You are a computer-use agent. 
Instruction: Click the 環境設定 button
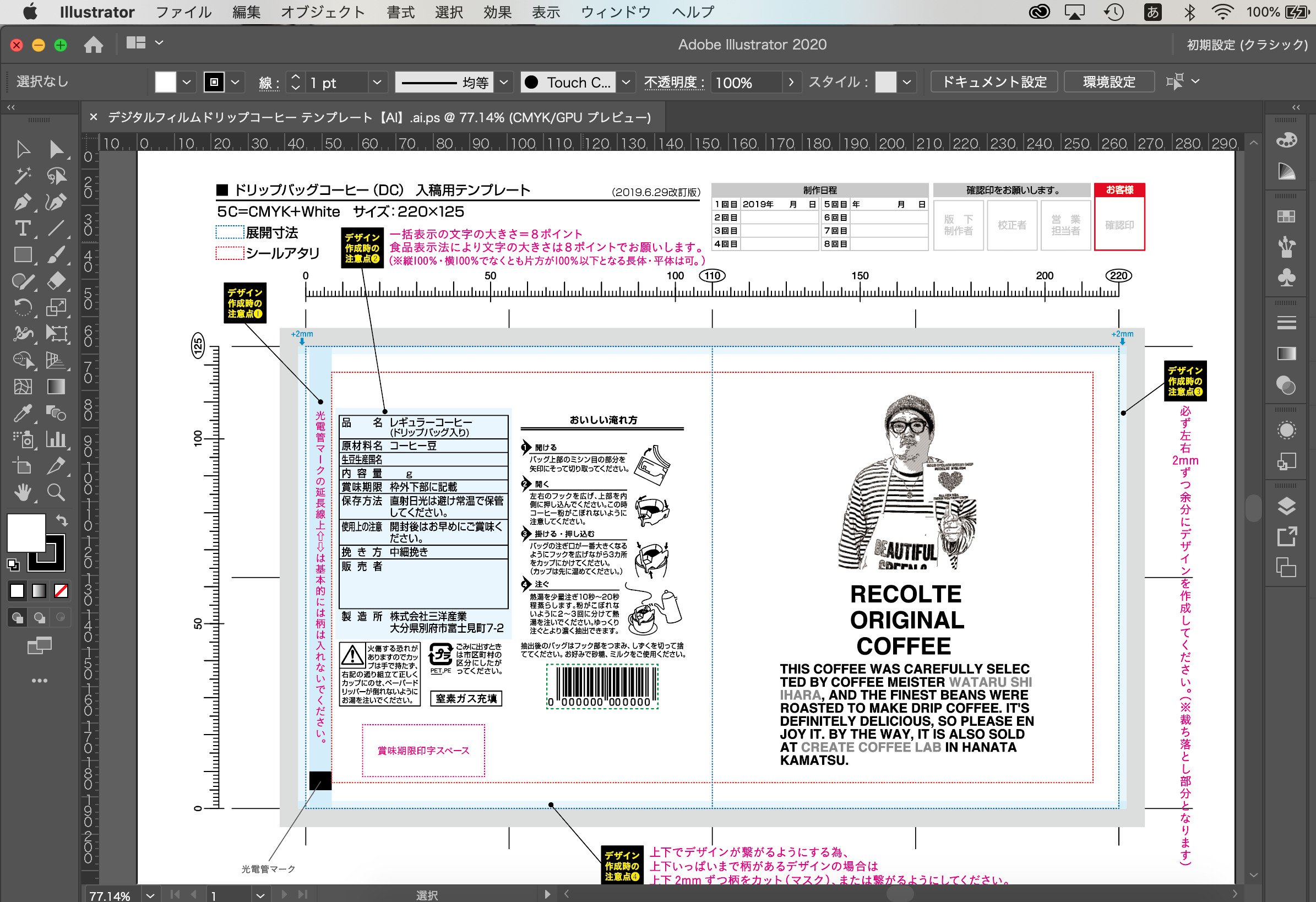click(1110, 82)
